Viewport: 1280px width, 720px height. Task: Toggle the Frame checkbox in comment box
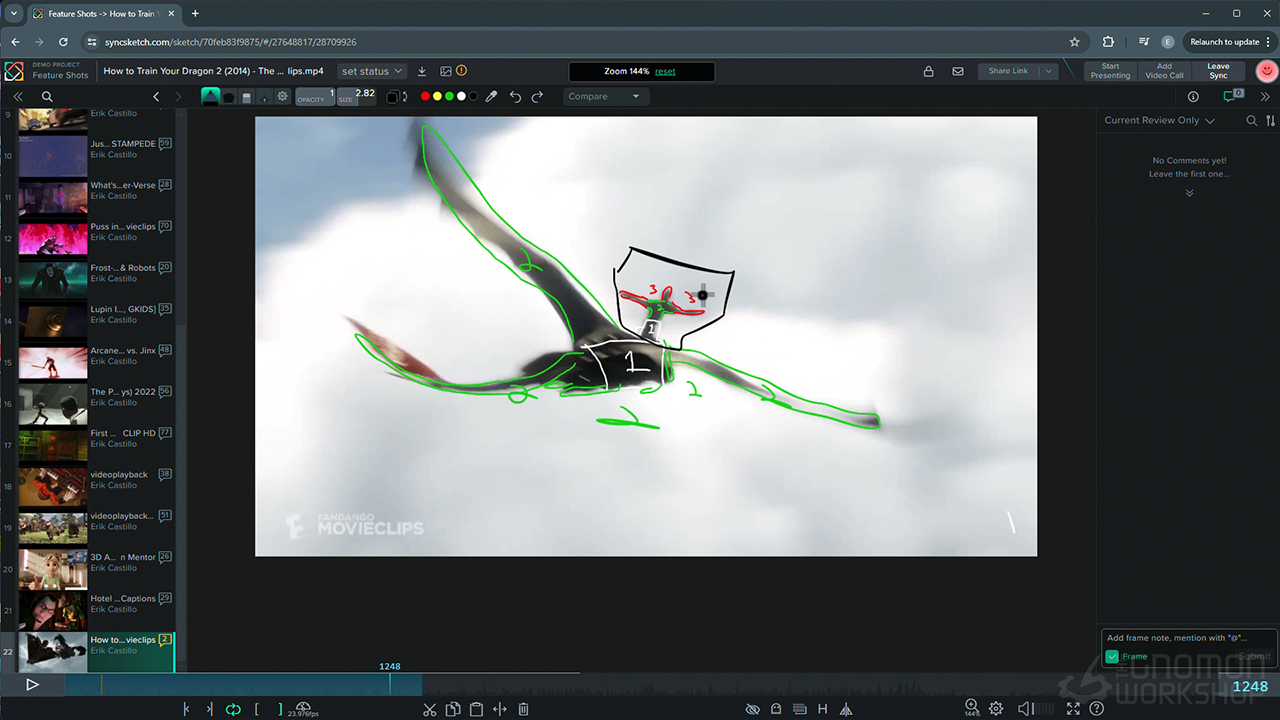point(1112,657)
